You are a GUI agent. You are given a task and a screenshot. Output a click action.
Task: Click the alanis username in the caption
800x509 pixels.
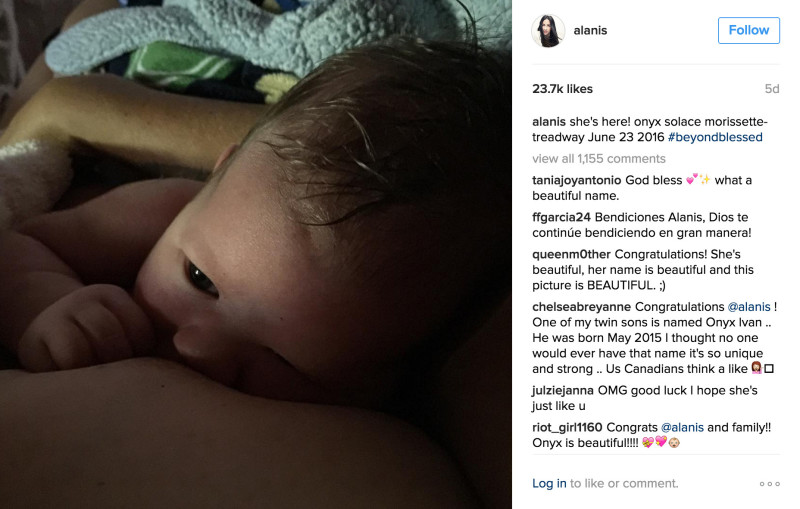click(x=549, y=121)
